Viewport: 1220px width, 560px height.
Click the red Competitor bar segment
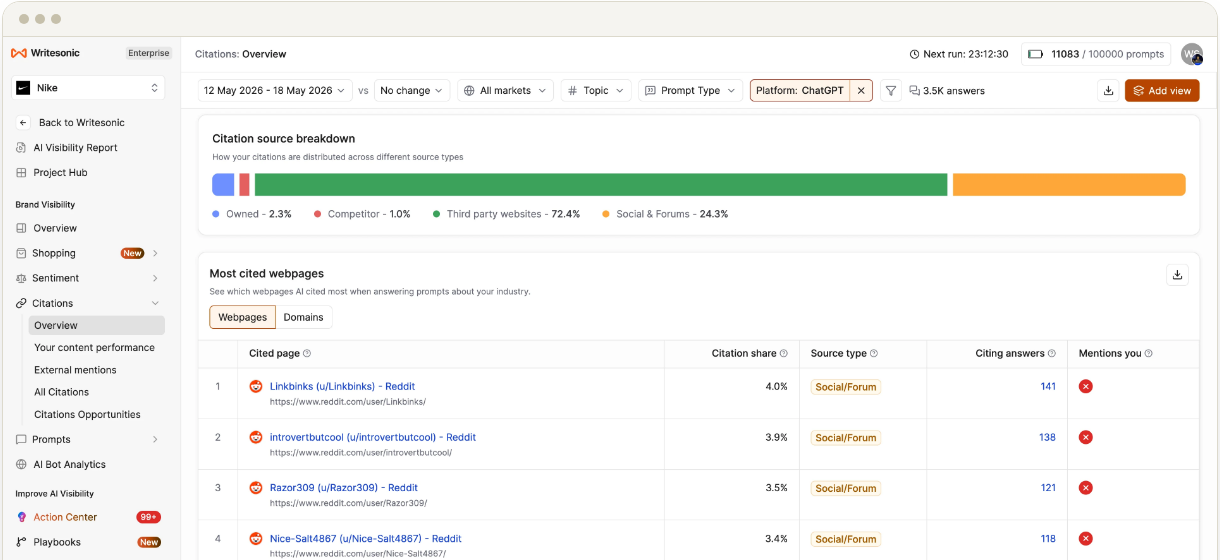point(244,184)
